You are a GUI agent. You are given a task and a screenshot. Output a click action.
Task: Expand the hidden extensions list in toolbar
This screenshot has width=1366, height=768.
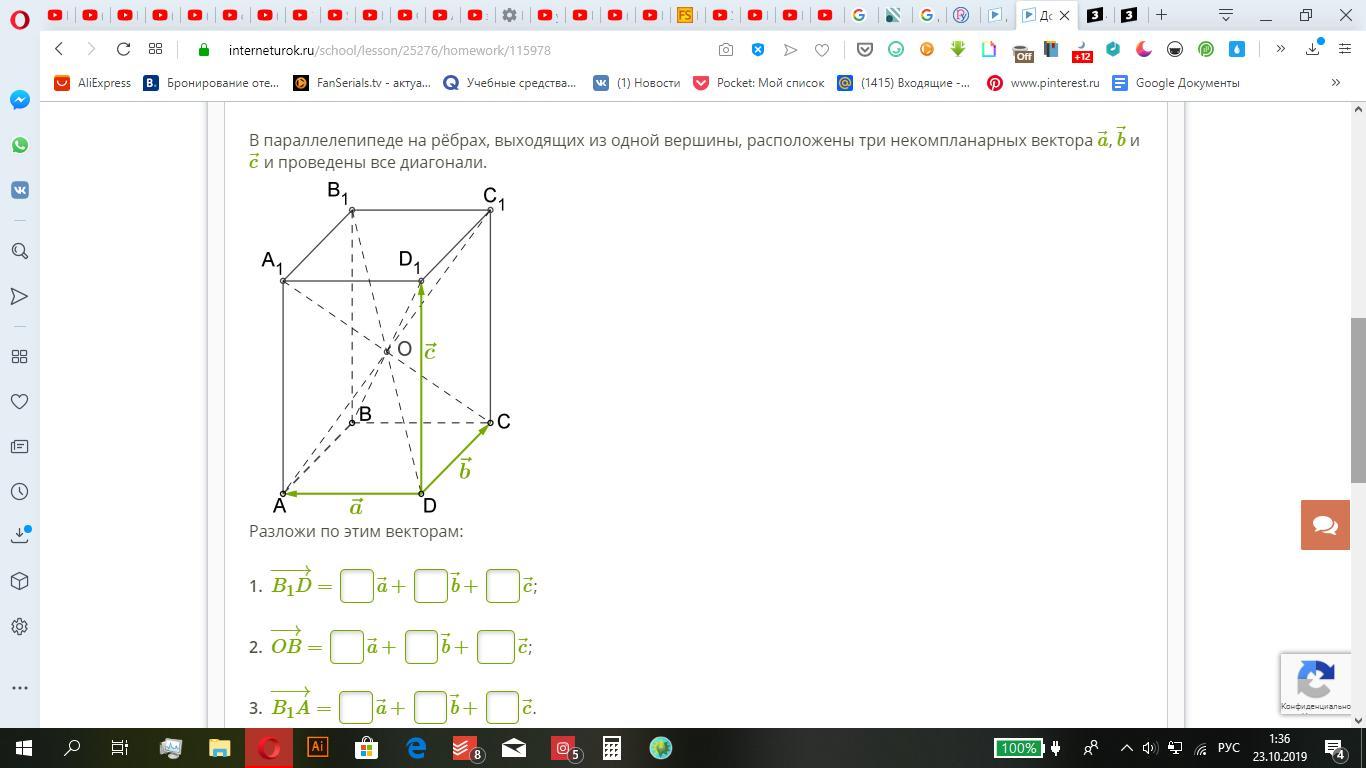pyautogui.click(x=1280, y=49)
